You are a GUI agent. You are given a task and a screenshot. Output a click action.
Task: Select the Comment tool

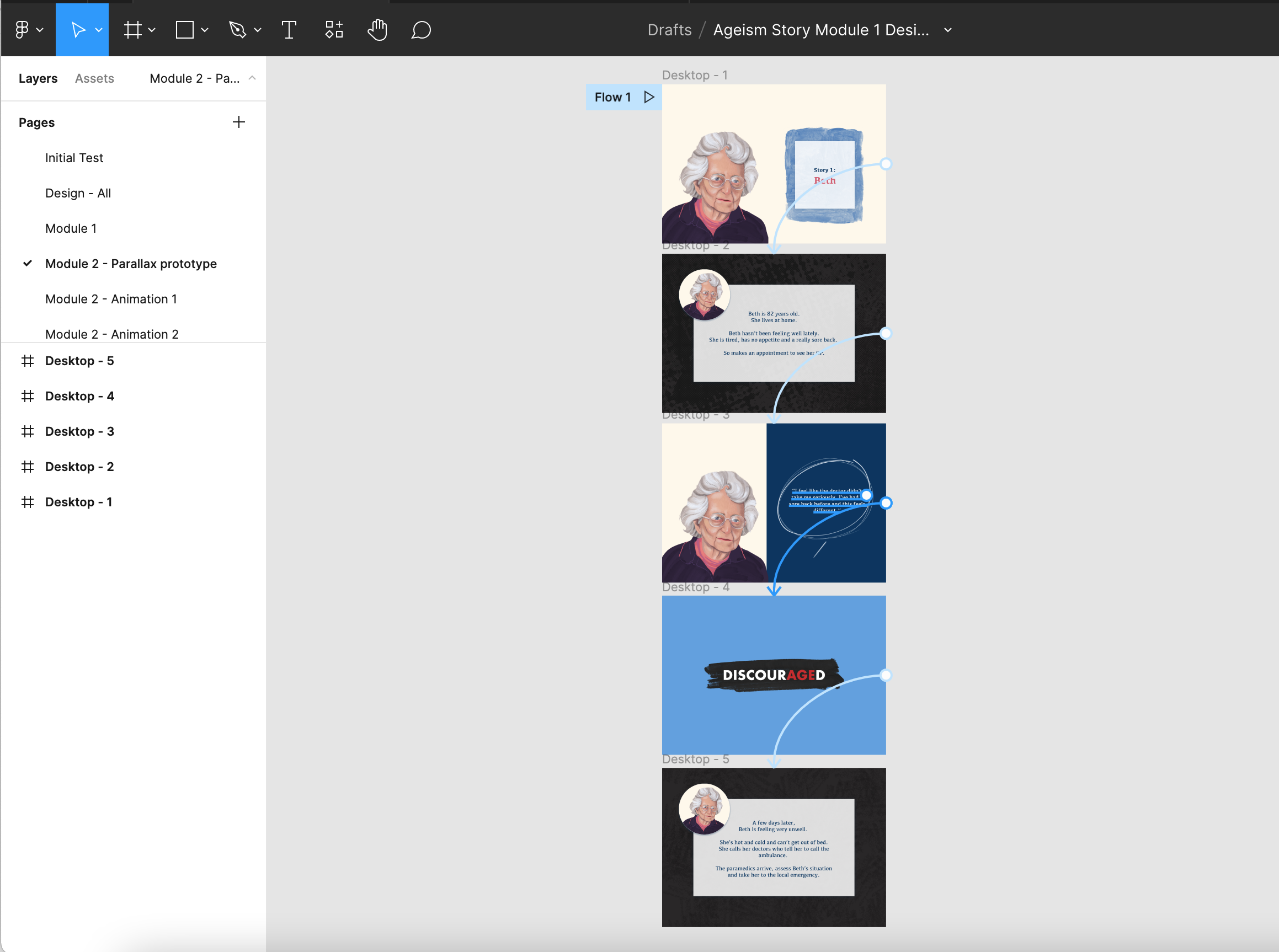click(421, 30)
